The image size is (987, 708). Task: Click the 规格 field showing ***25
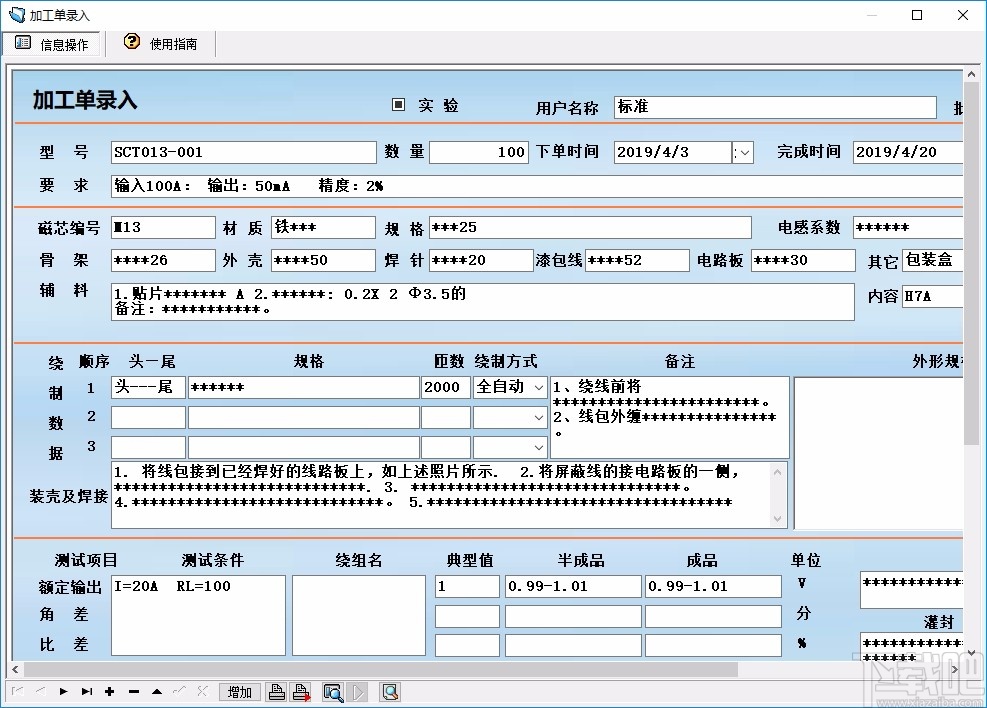pos(590,228)
